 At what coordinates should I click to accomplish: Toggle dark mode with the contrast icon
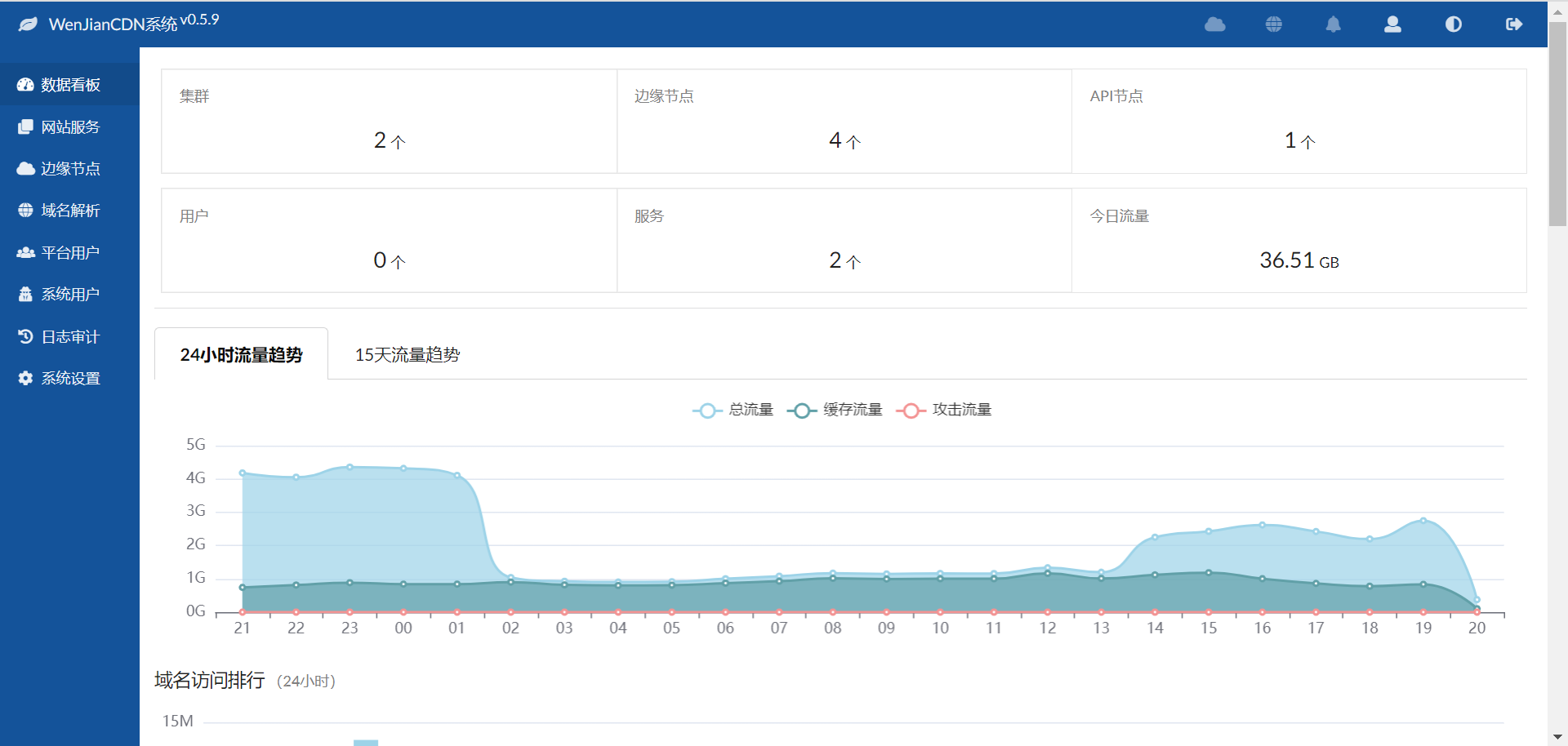[1453, 24]
